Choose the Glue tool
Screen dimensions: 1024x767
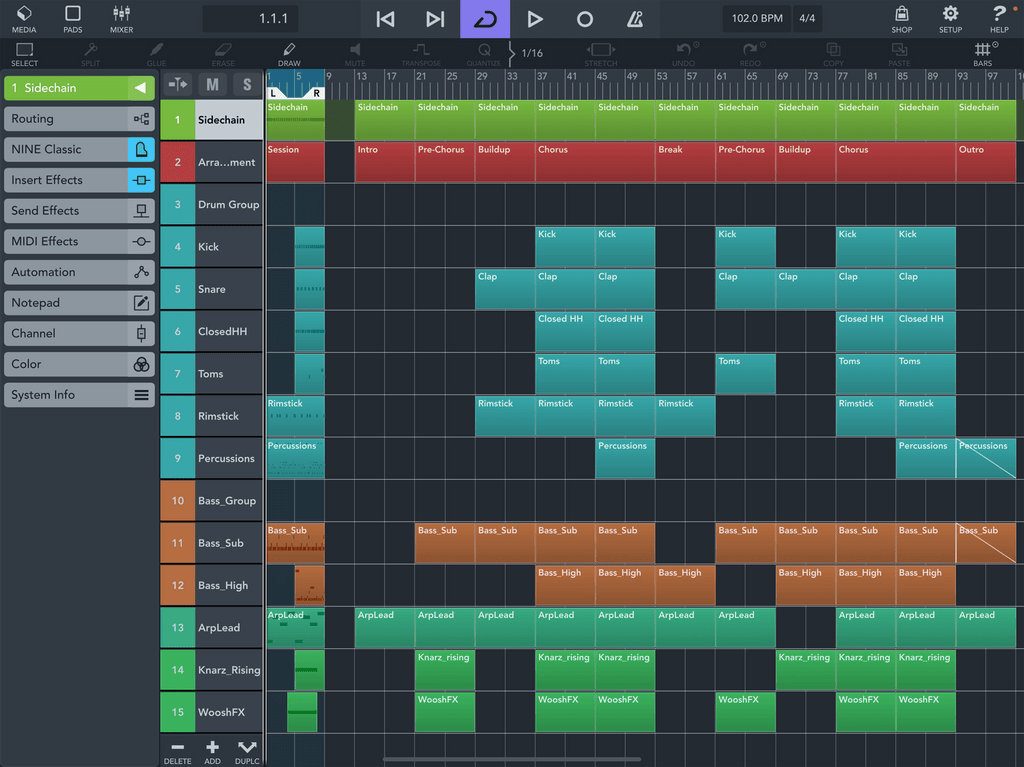click(157, 54)
